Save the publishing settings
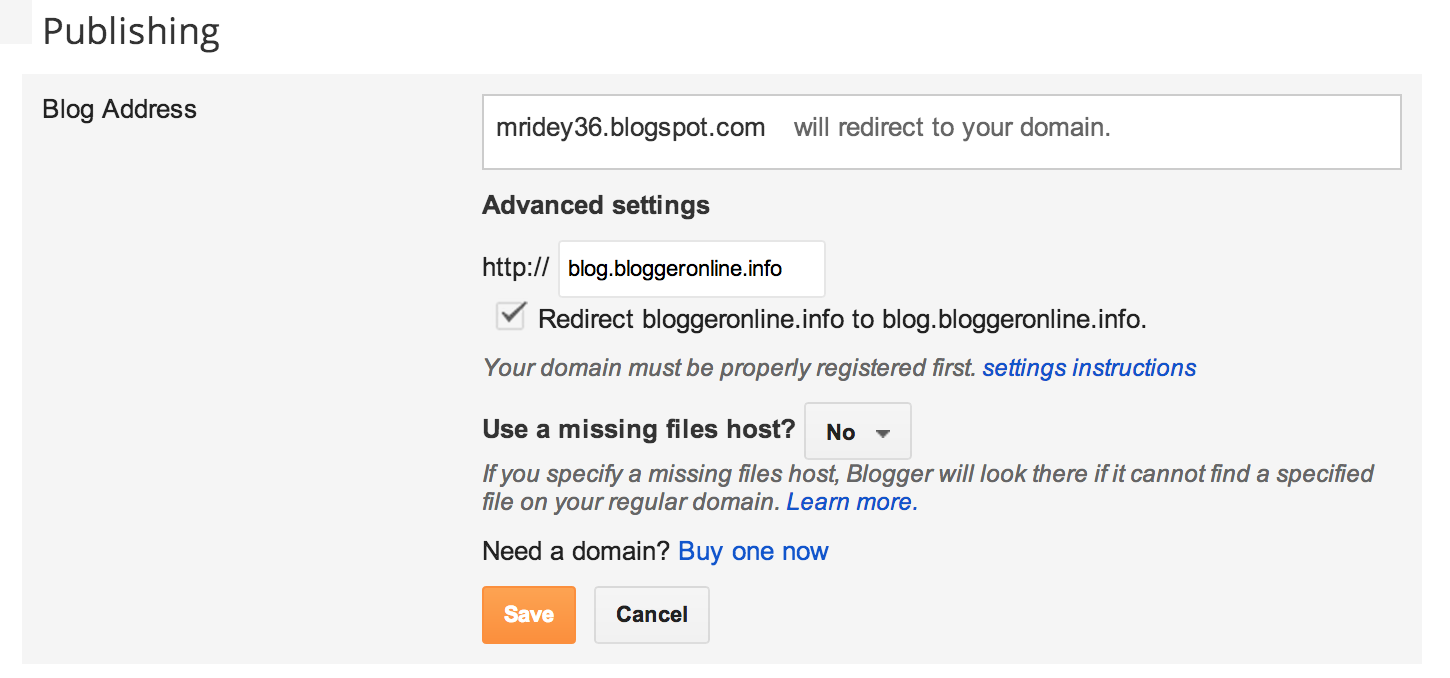This screenshot has height=678, width=1450. 528,614
